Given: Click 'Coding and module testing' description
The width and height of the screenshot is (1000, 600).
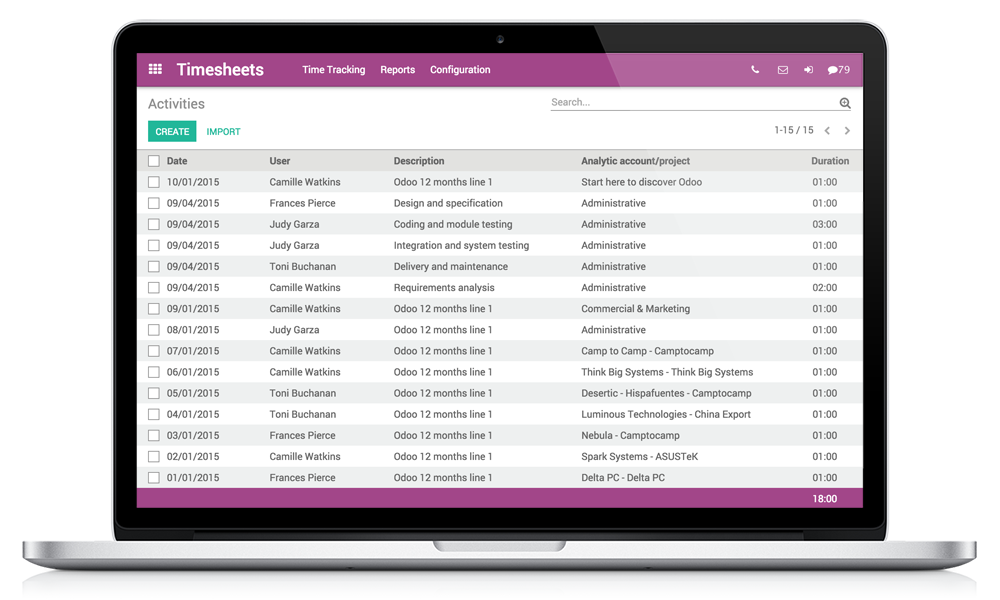Looking at the screenshot, I should 453,224.
